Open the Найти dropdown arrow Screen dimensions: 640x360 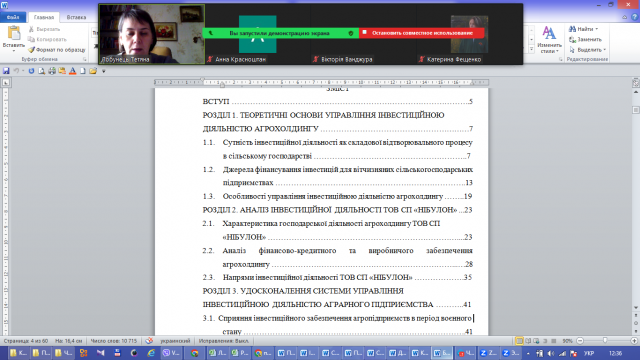pyautogui.click(x=597, y=29)
